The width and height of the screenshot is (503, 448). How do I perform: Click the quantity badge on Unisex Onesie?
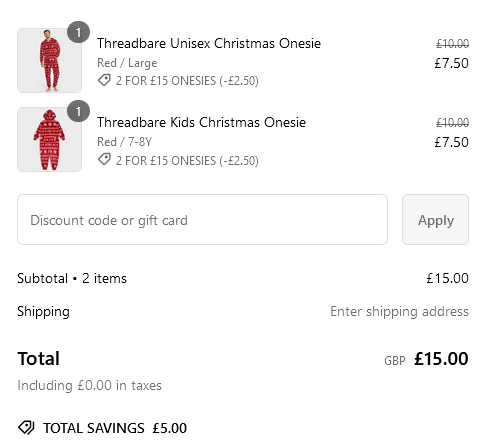pos(78,32)
